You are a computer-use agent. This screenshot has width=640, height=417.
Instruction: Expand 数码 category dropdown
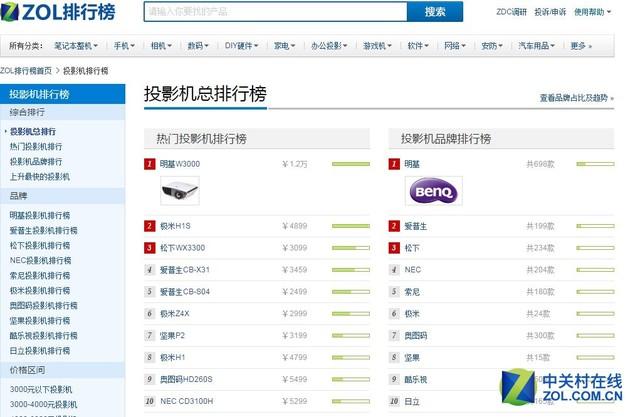tap(198, 46)
